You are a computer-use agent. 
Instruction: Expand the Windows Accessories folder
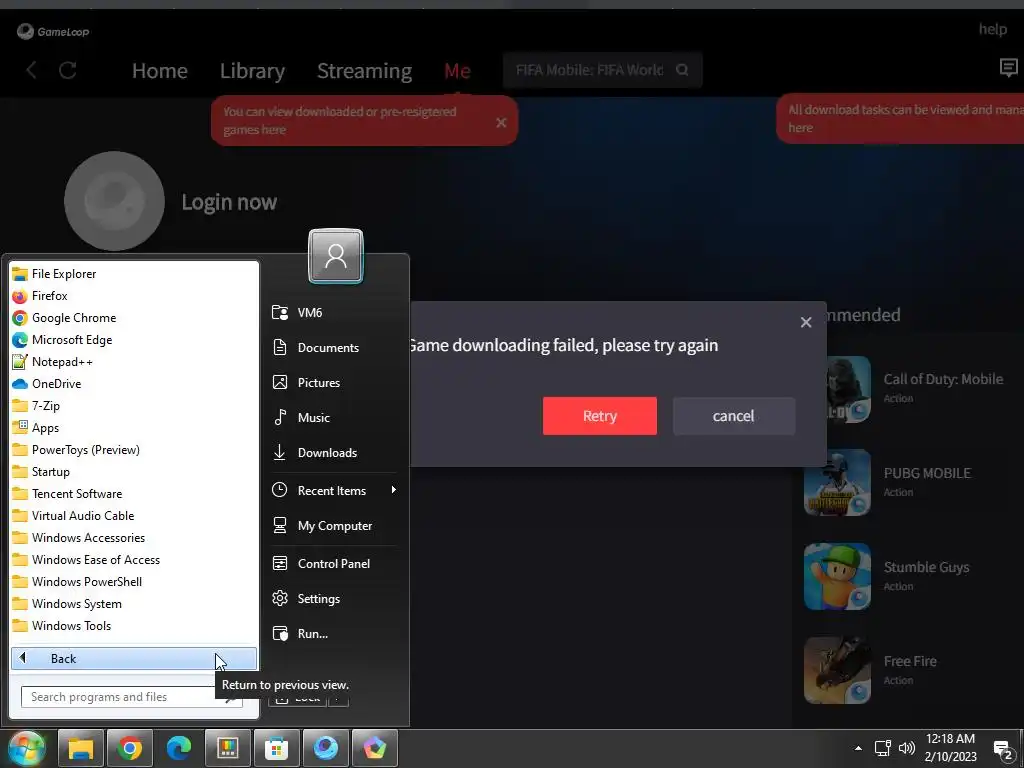134,537
